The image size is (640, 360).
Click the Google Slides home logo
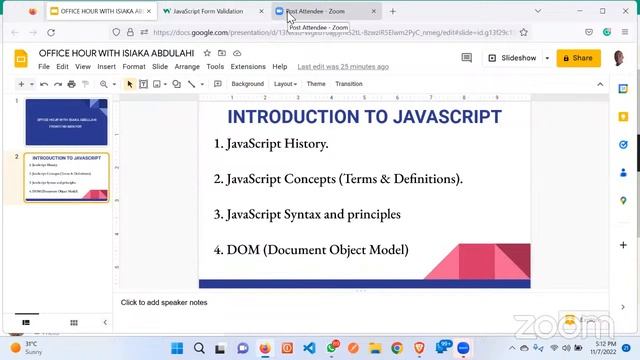tap(21, 58)
